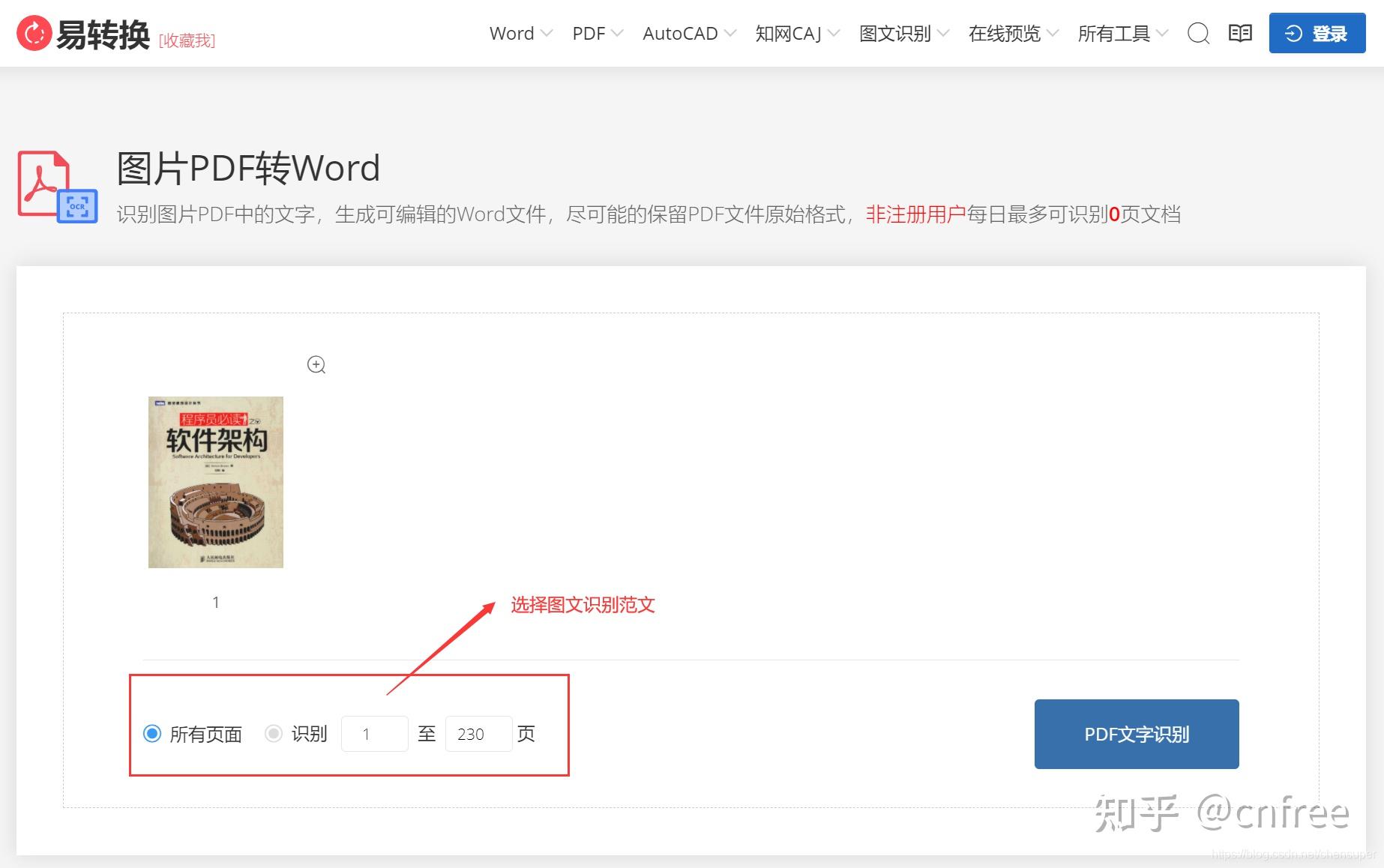Click the [收藏我] bookmark link
Image resolution: width=1384 pixels, height=868 pixels.
(187, 40)
